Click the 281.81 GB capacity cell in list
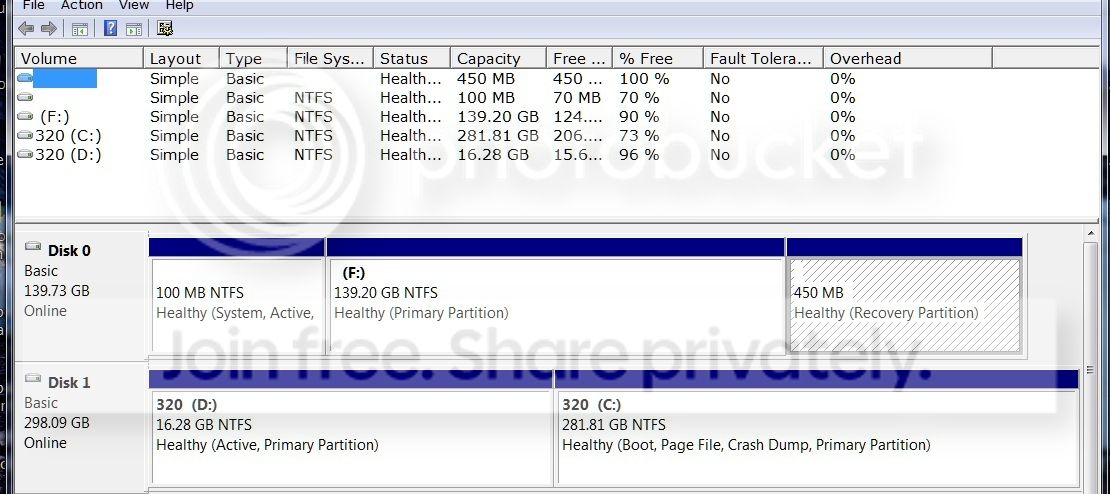 pos(498,136)
